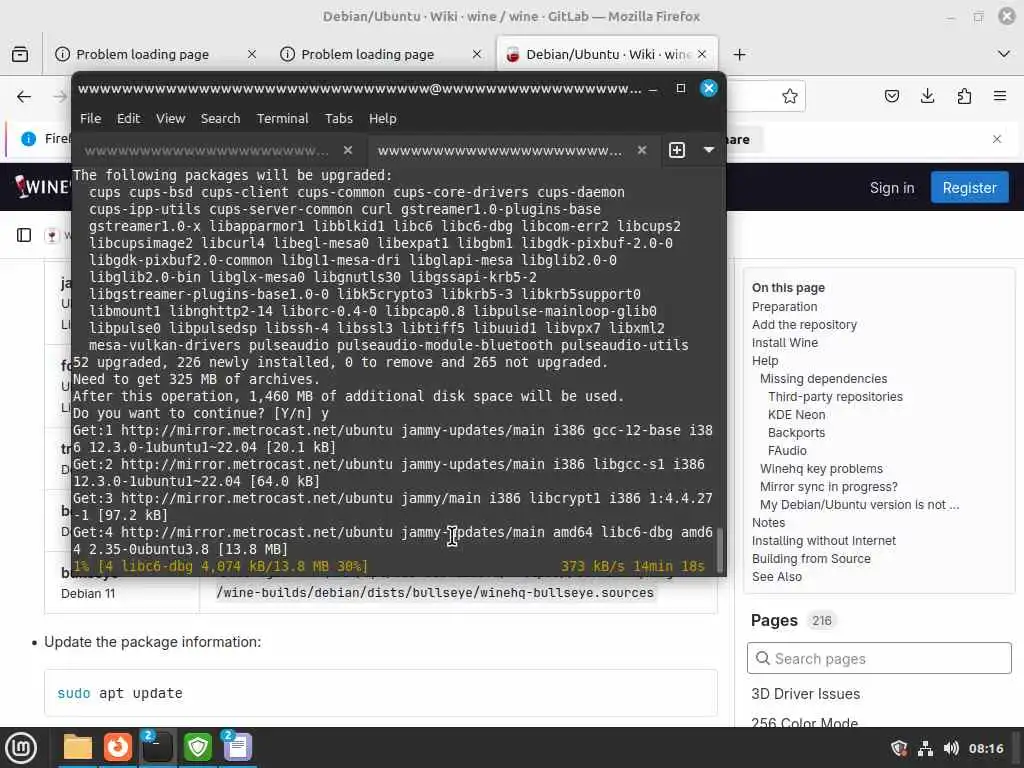
Task: Open Firefox from the taskbar
Action: [118, 747]
